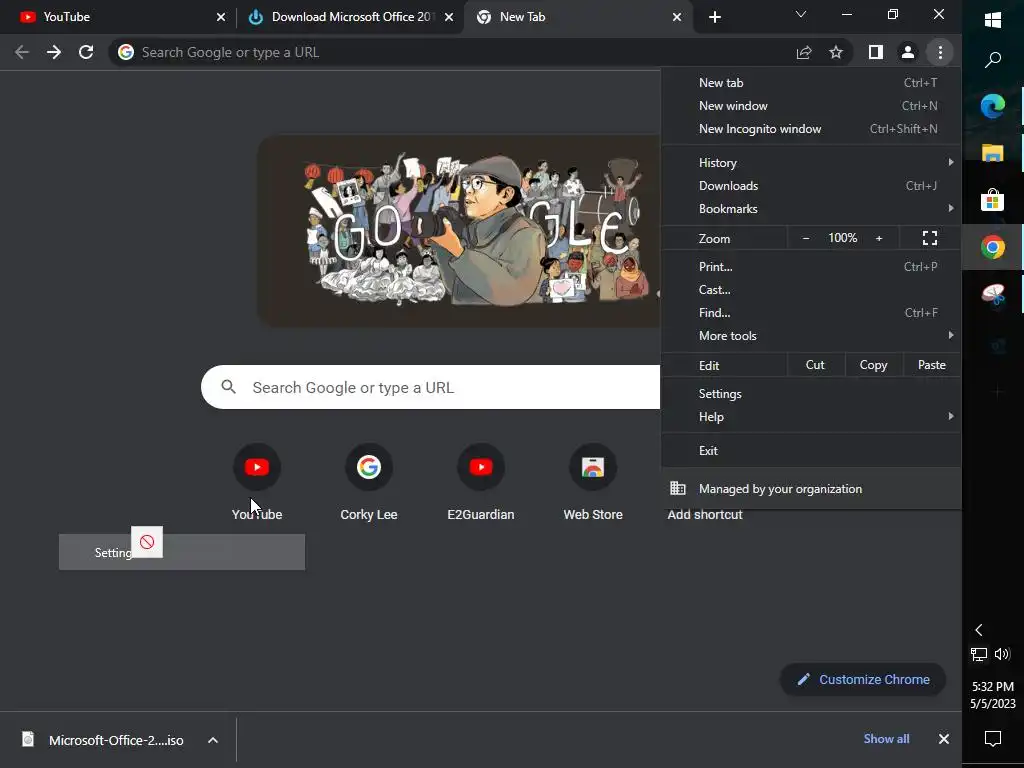Switch to the YouTube tab

pyautogui.click(x=118, y=17)
